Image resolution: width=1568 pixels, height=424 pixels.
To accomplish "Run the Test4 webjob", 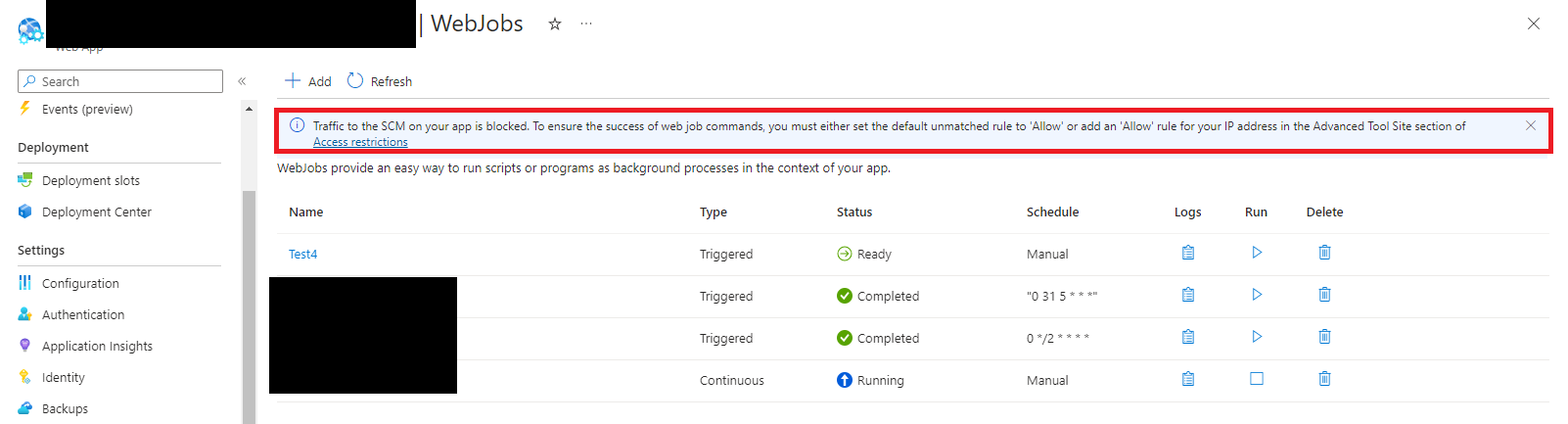I will click(1257, 253).
